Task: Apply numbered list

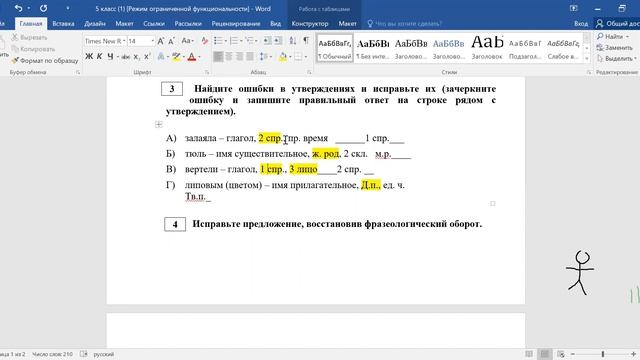Action: point(234,41)
